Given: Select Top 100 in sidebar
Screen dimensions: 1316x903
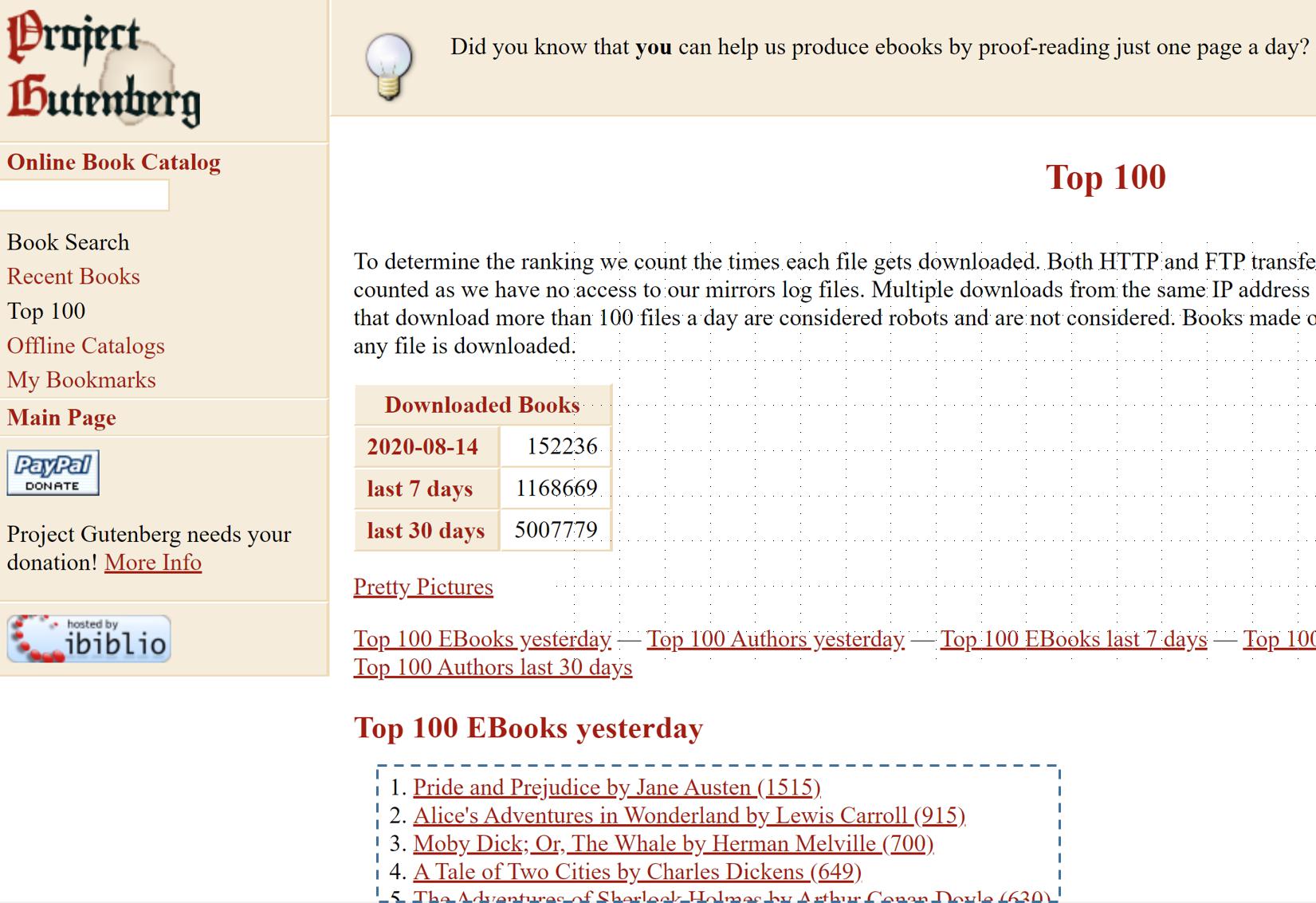Looking at the screenshot, I should (46, 311).
